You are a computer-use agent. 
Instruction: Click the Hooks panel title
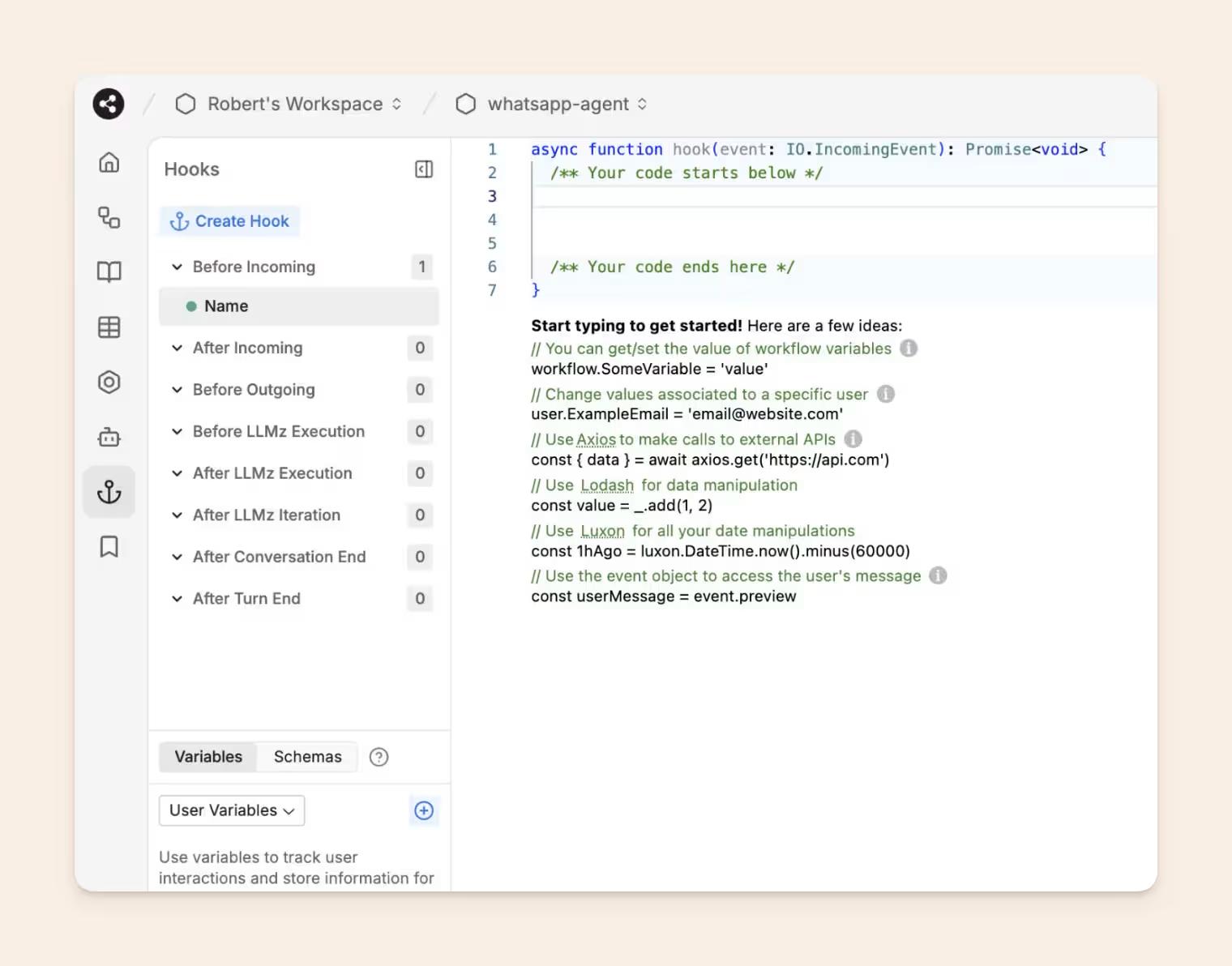tap(192, 169)
